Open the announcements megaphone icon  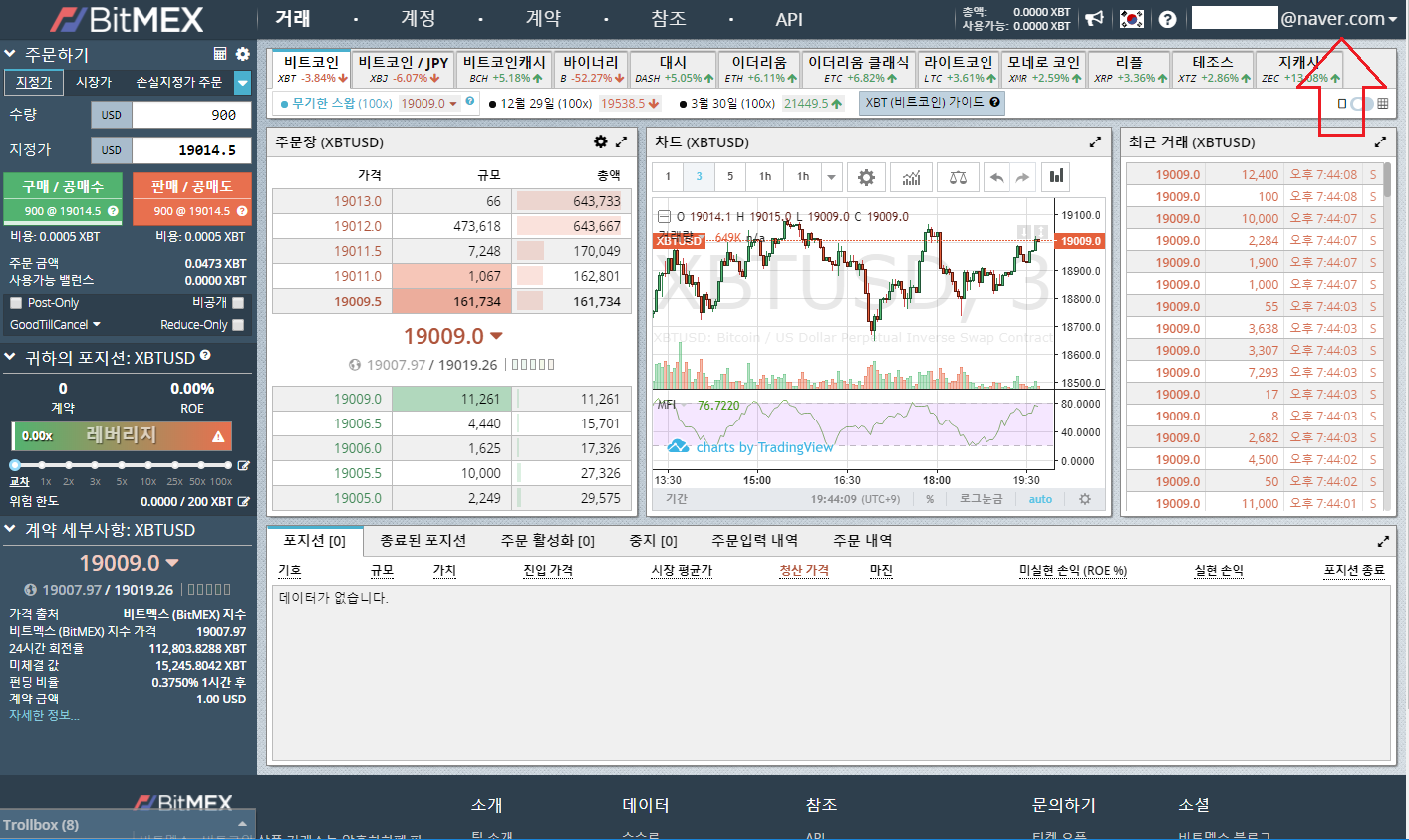tap(1094, 19)
